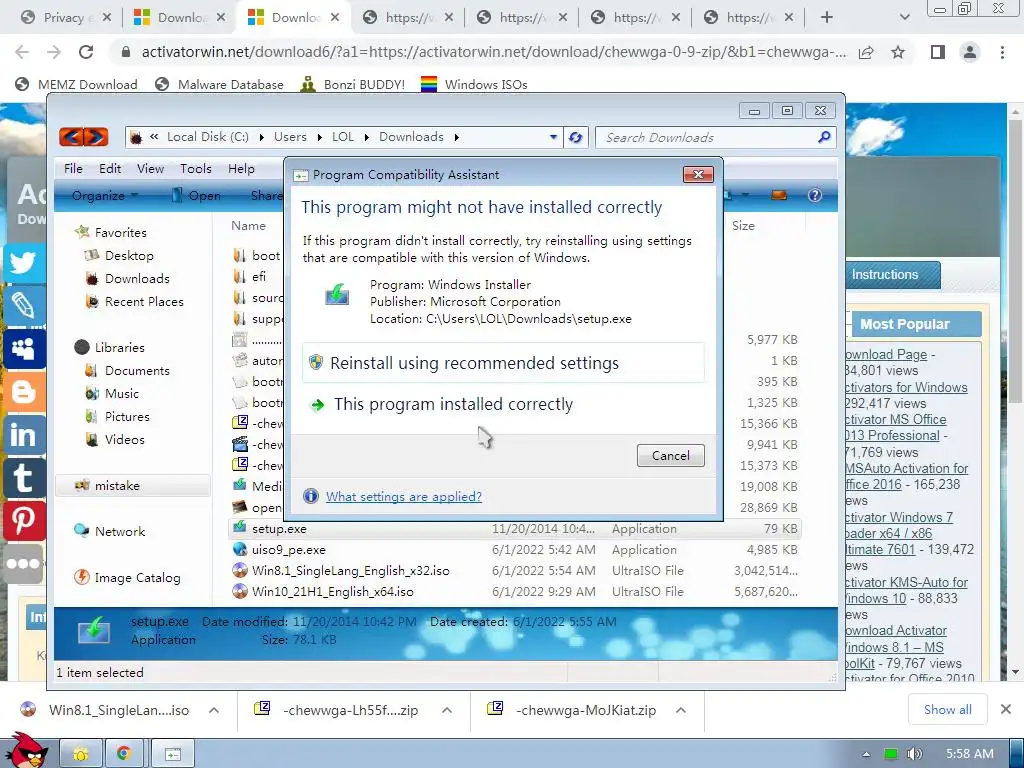Reload the page in Chrome
Image resolution: width=1024 pixels, height=768 pixels.
pos(86,52)
